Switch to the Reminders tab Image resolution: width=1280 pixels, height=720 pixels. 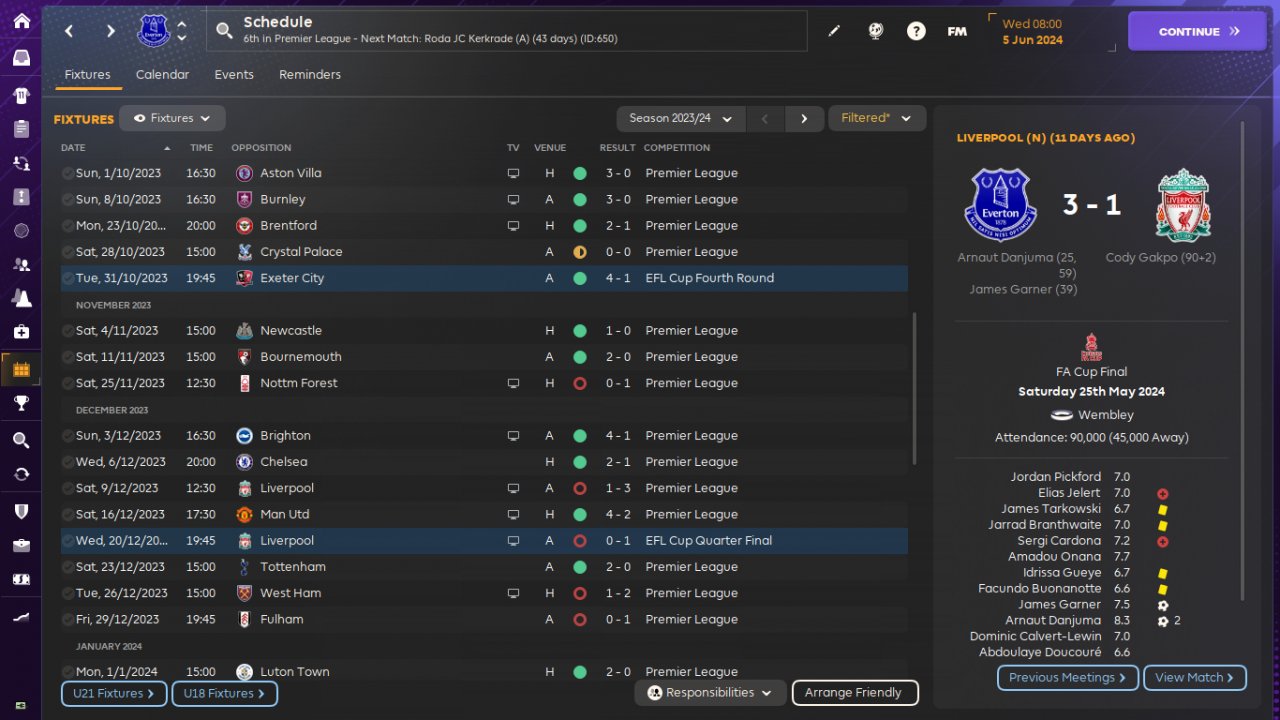pyautogui.click(x=310, y=75)
